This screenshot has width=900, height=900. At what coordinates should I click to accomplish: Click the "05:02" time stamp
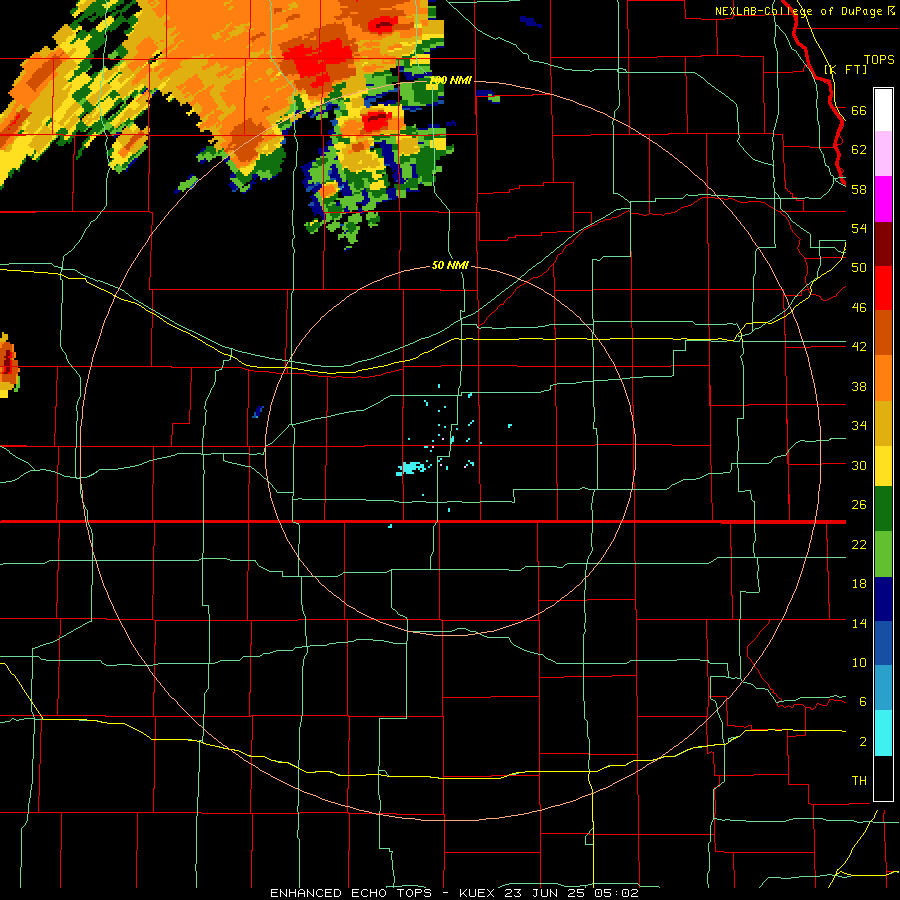[617, 893]
